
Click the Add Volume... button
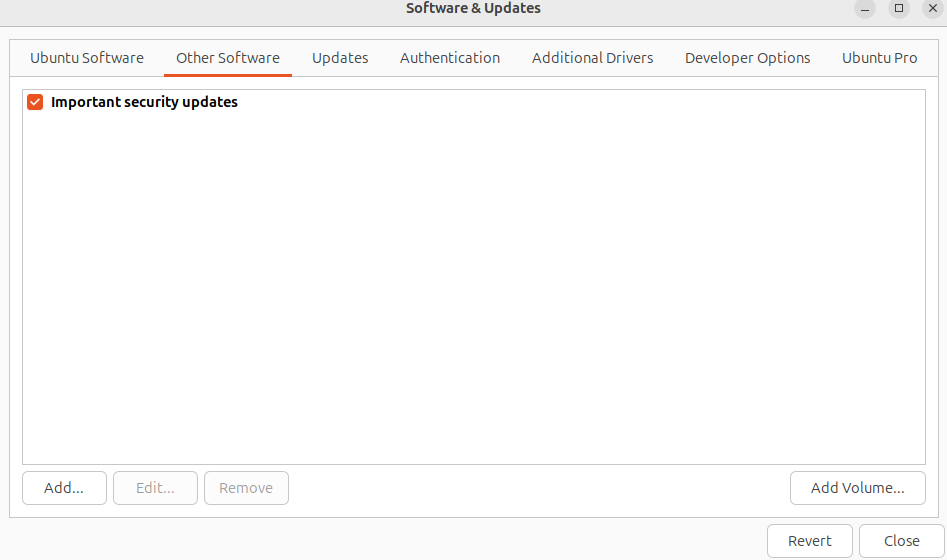[857, 488]
